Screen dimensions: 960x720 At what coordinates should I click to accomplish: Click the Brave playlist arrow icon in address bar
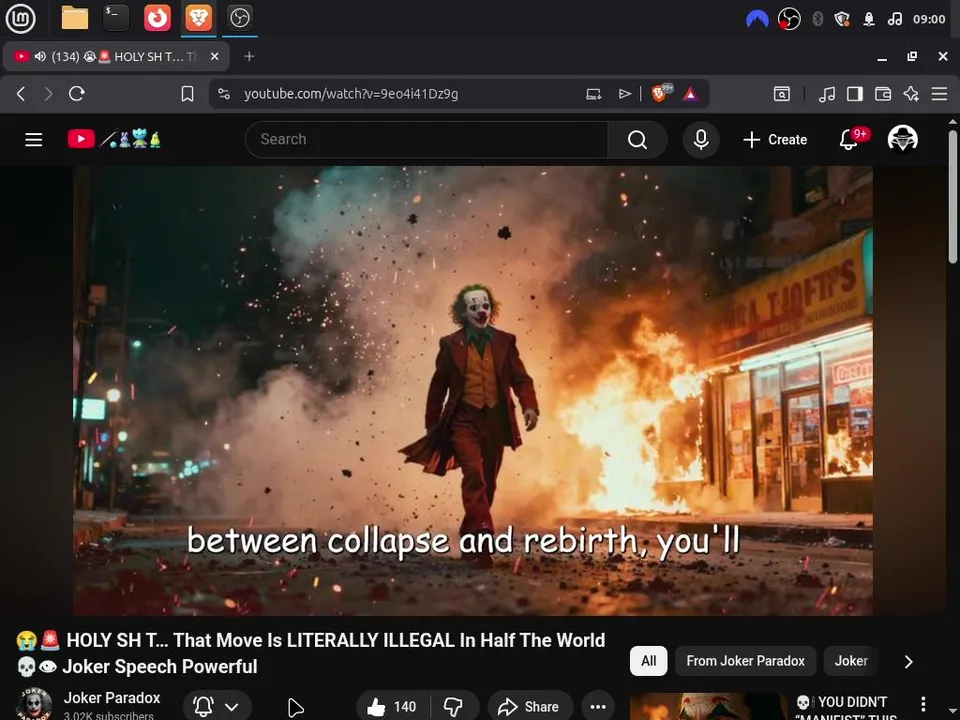pos(624,94)
